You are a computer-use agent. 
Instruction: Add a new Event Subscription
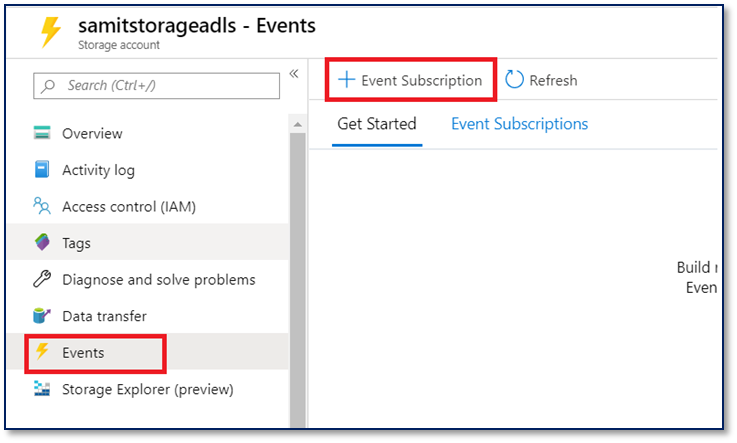point(410,80)
